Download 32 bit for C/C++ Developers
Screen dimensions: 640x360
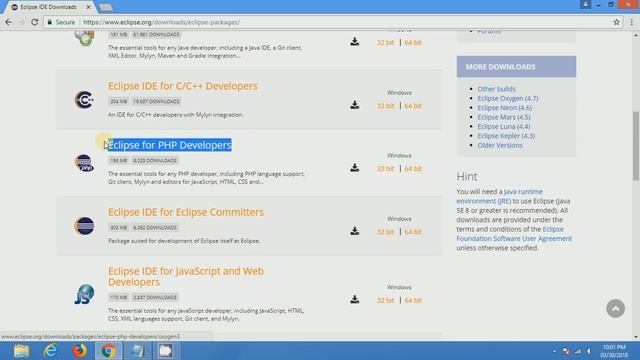(385, 106)
